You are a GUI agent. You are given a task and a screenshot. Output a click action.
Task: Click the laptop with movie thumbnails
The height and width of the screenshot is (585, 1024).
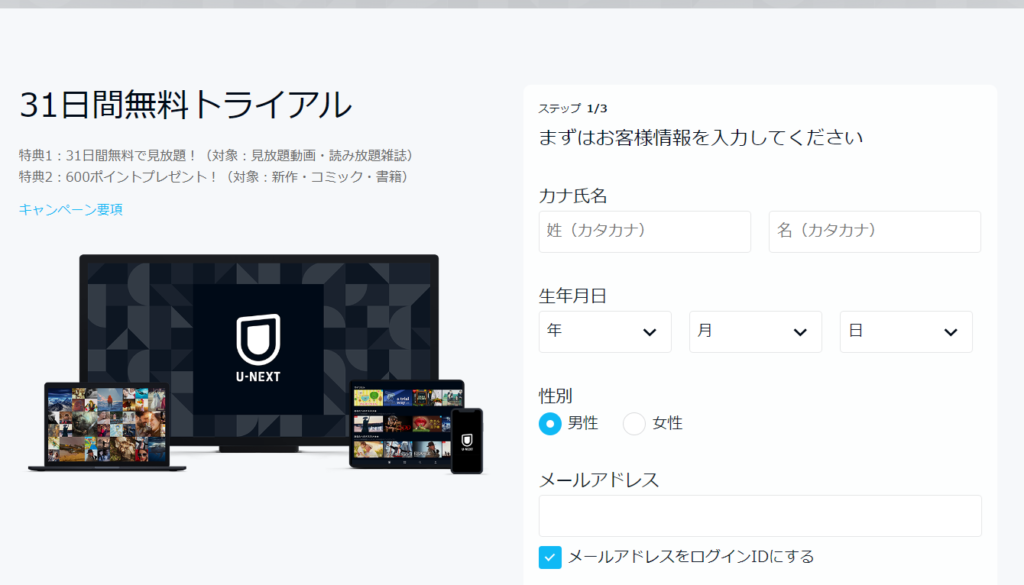(x=106, y=427)
